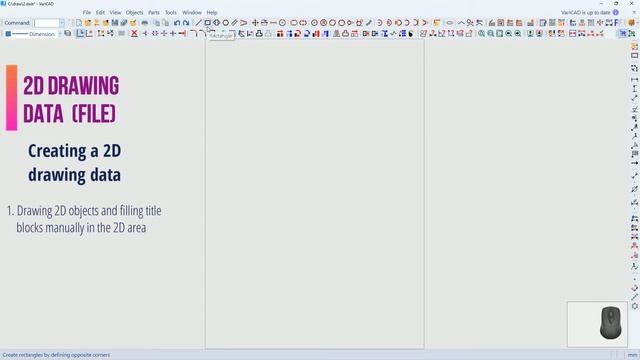This screenshot has width=640, height=360.
Task: Select the Rectangle drawing tool
Action: click(207, 23)
